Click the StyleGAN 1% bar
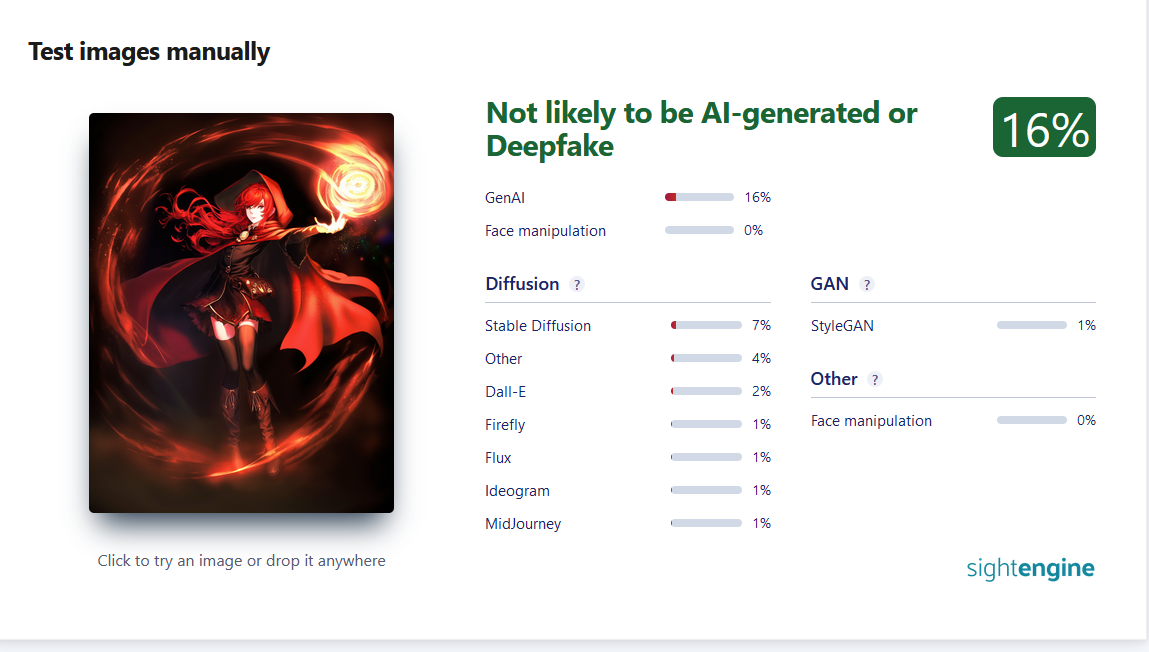The width and height of the screenshot is (1149, 652). pyautogui.click(x=1032, y=325)
